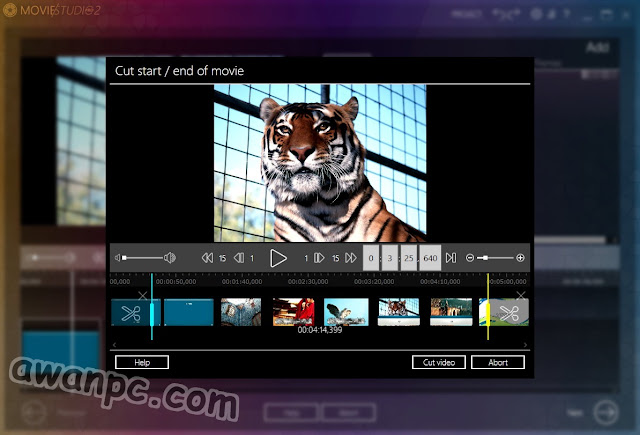Select the tiger thumbnail in the timeline
The width and height of the screenshot is (640, 435).
(398, 312)
